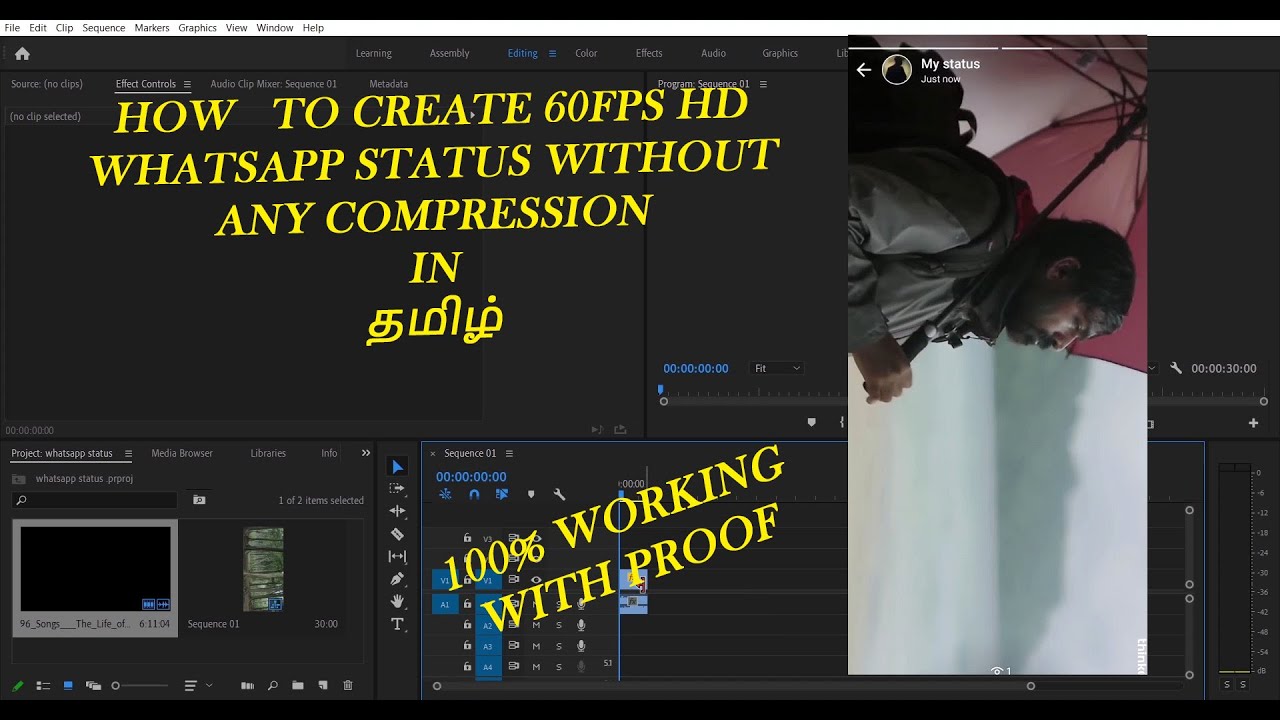The width and height of the screenshot is (1280, 720).
Task: Switch to Assembly workspace
Action: pos(449,53)
